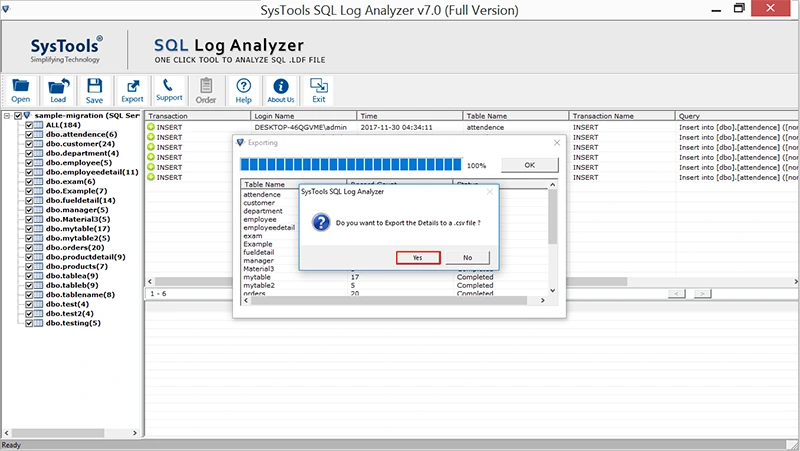Viewport: 800px width, 451px height.
Task: Toggle dbo.mytable(17) checkbox
Action: [x=29, y=229]
